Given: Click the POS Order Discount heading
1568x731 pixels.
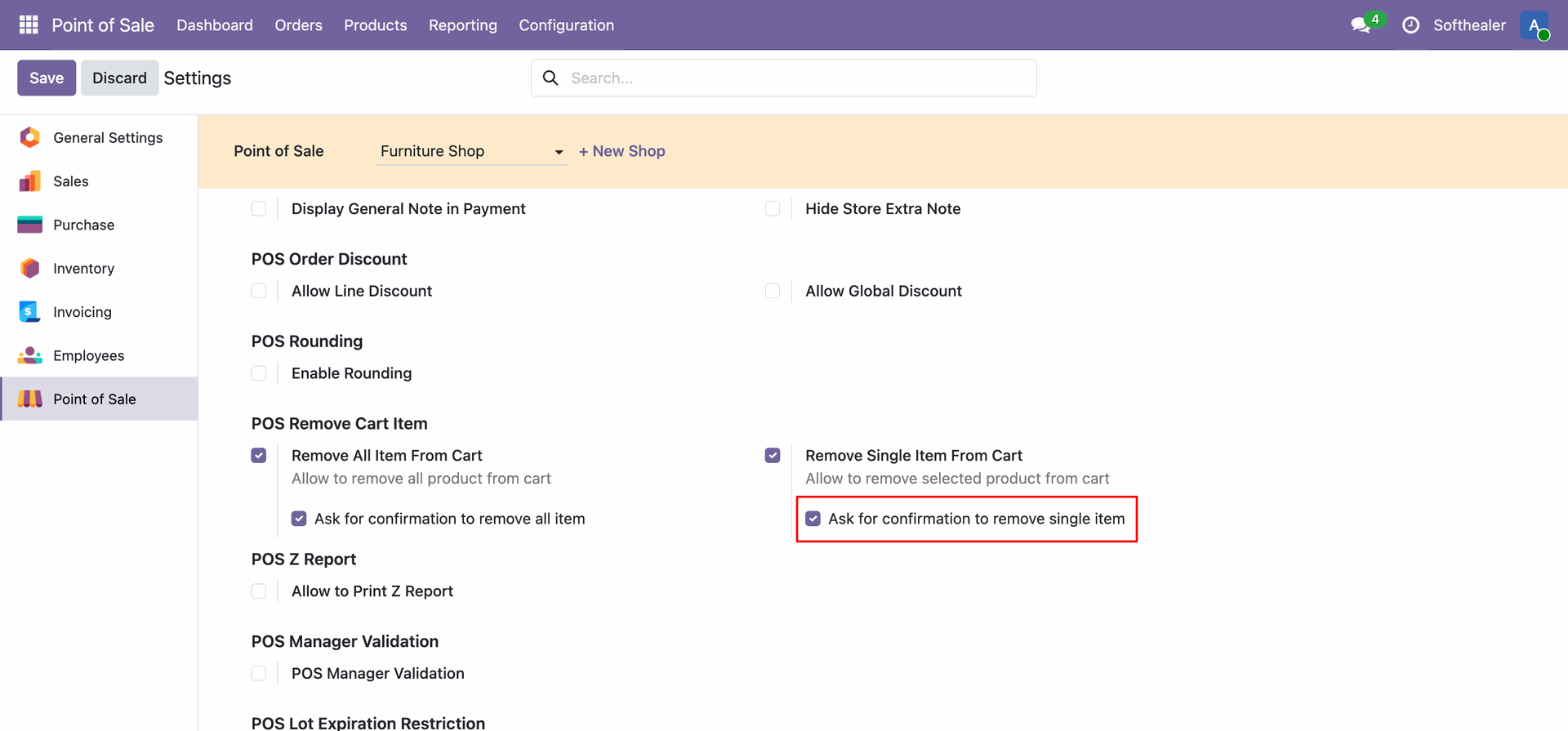Looking at the screenshot, I should [x=329, y=259].
